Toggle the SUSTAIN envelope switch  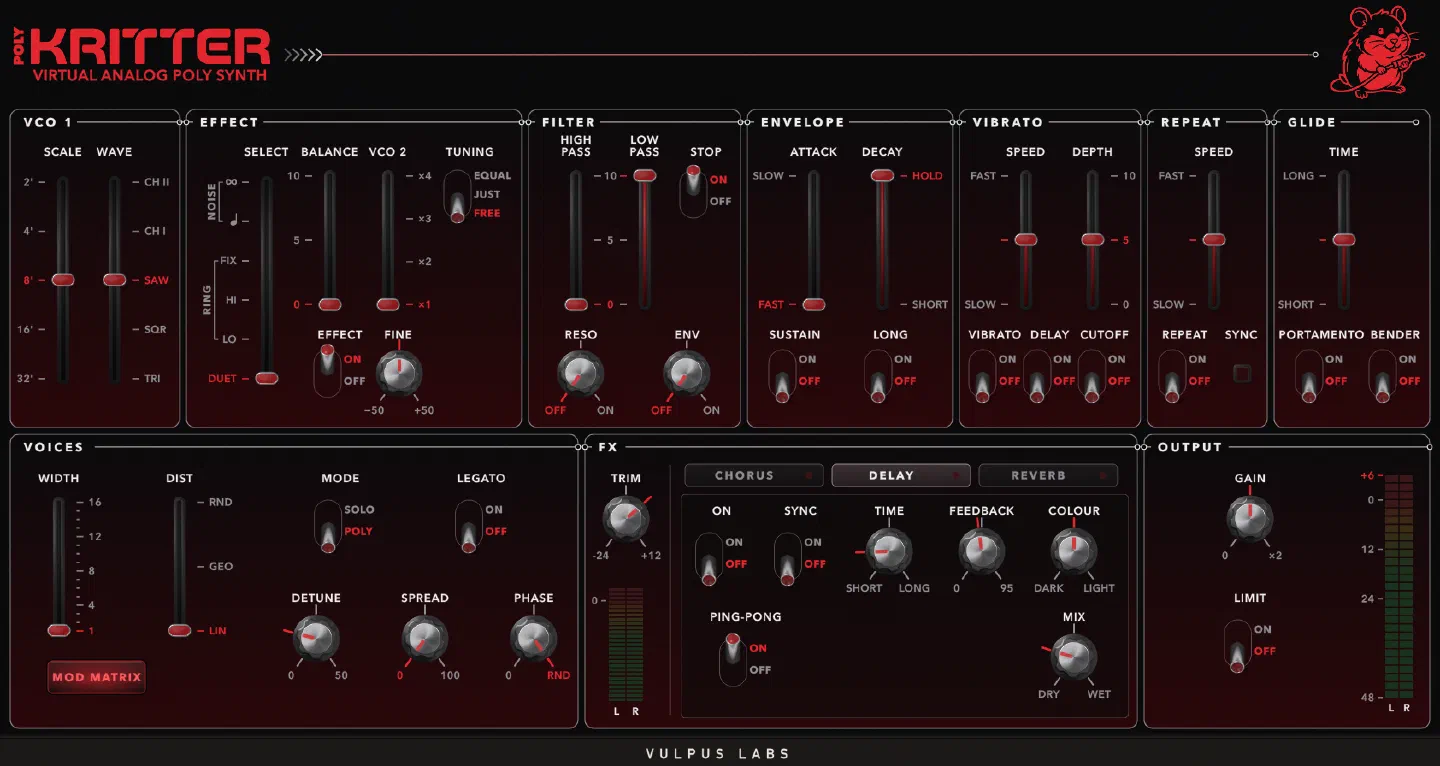782,375
